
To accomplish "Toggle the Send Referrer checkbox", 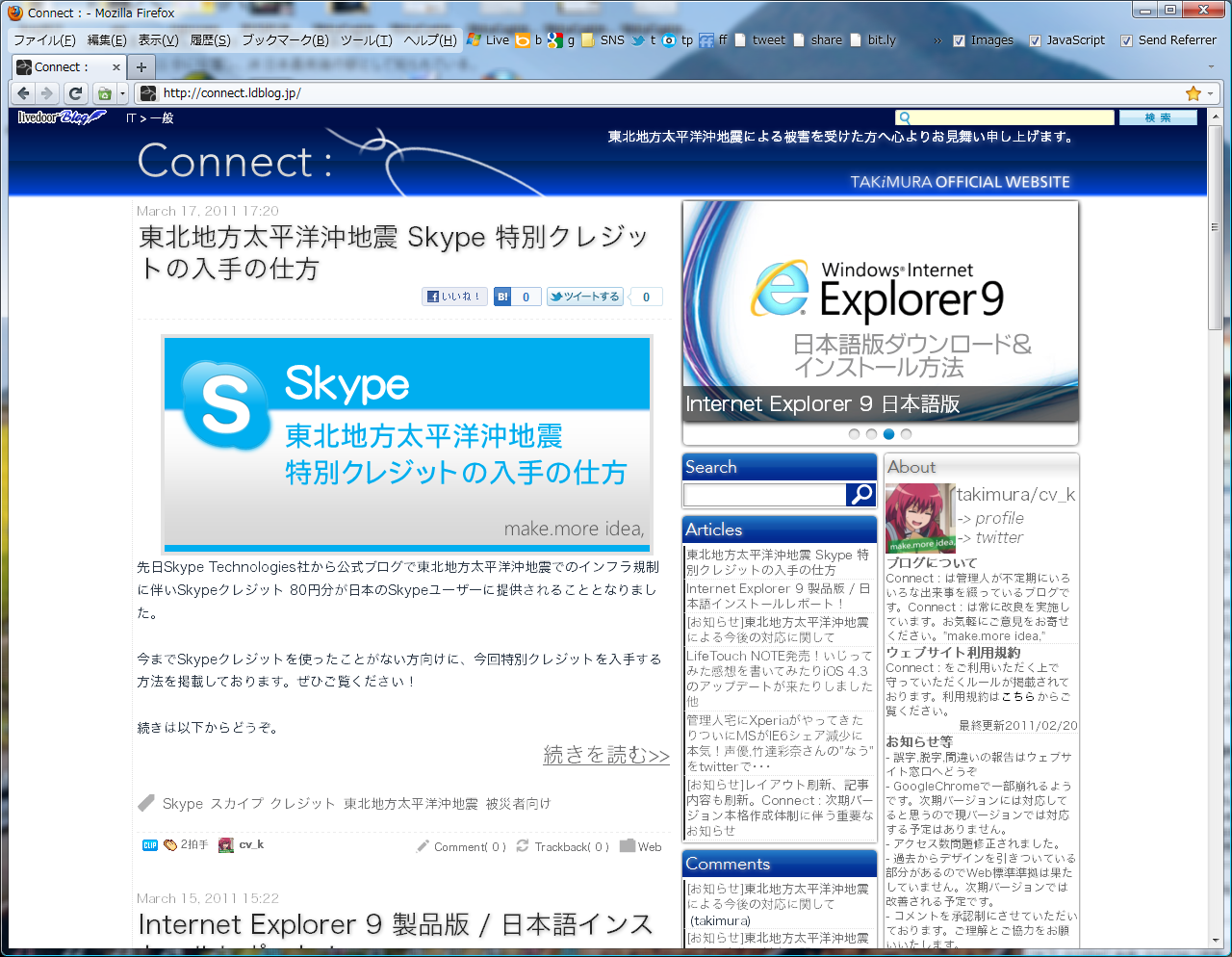I will pos(1126,40).
